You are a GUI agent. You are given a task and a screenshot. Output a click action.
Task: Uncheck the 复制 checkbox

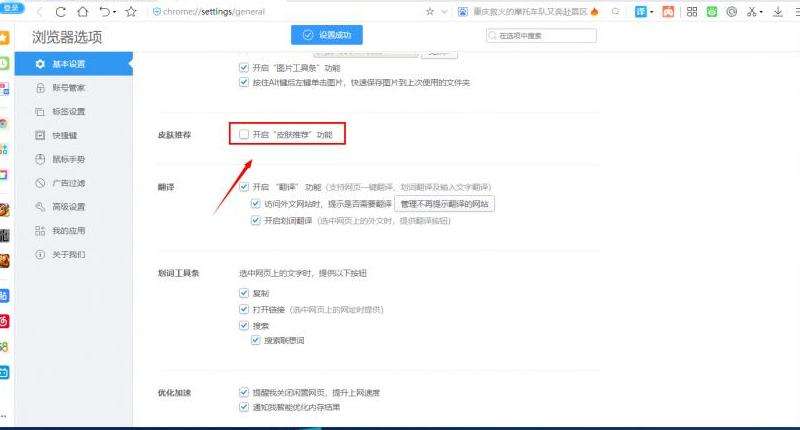tap(244, 293)
